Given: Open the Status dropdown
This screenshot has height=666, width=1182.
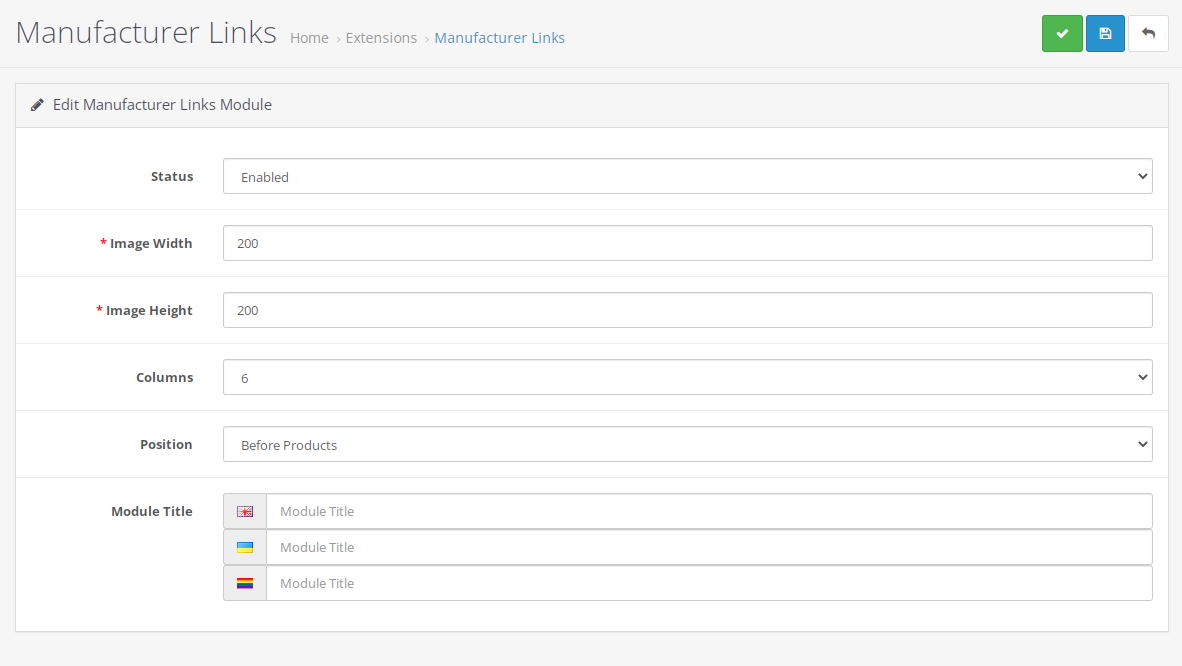Looking at the screenshot, I should click(687, 176).
